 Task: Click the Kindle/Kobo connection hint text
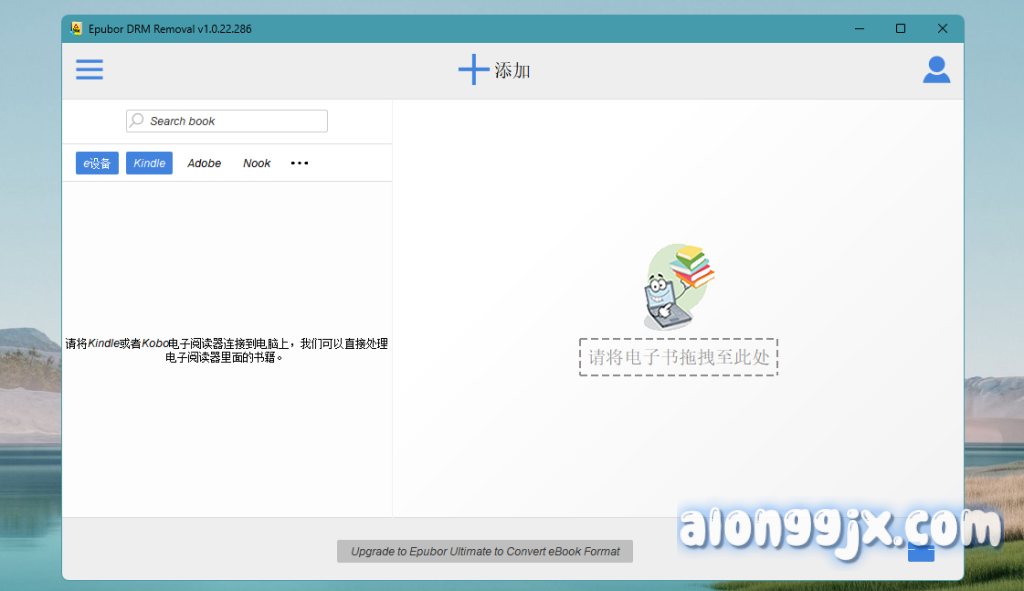tap(226, 350)
